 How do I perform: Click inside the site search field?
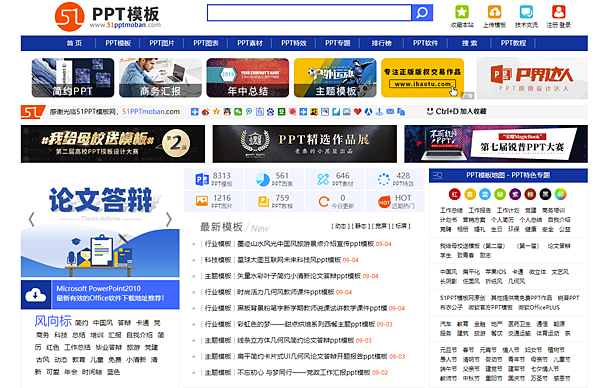tap(309, 13)
